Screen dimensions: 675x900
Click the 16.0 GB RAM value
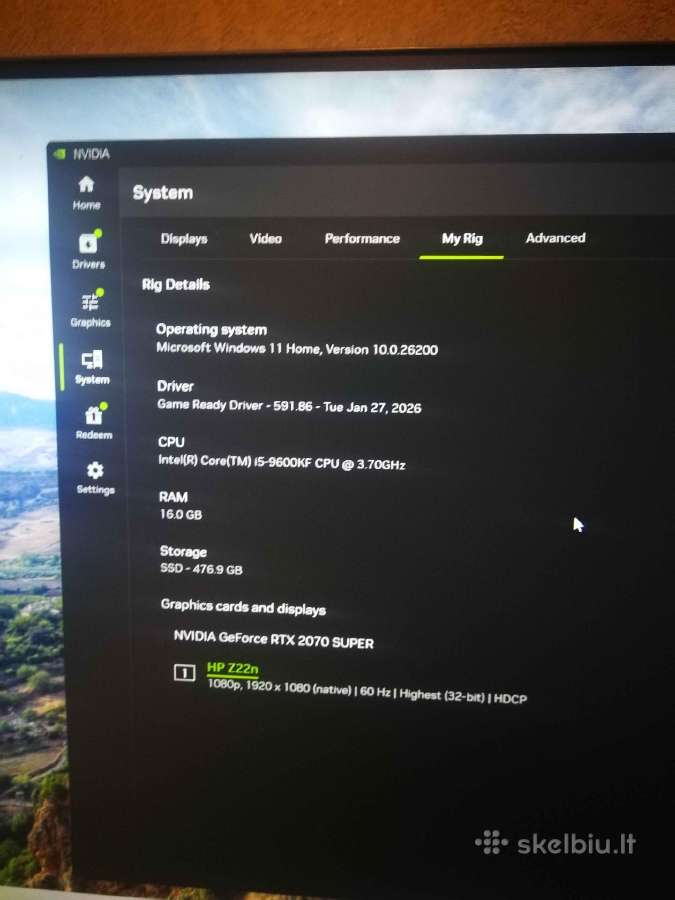point(181,514)
